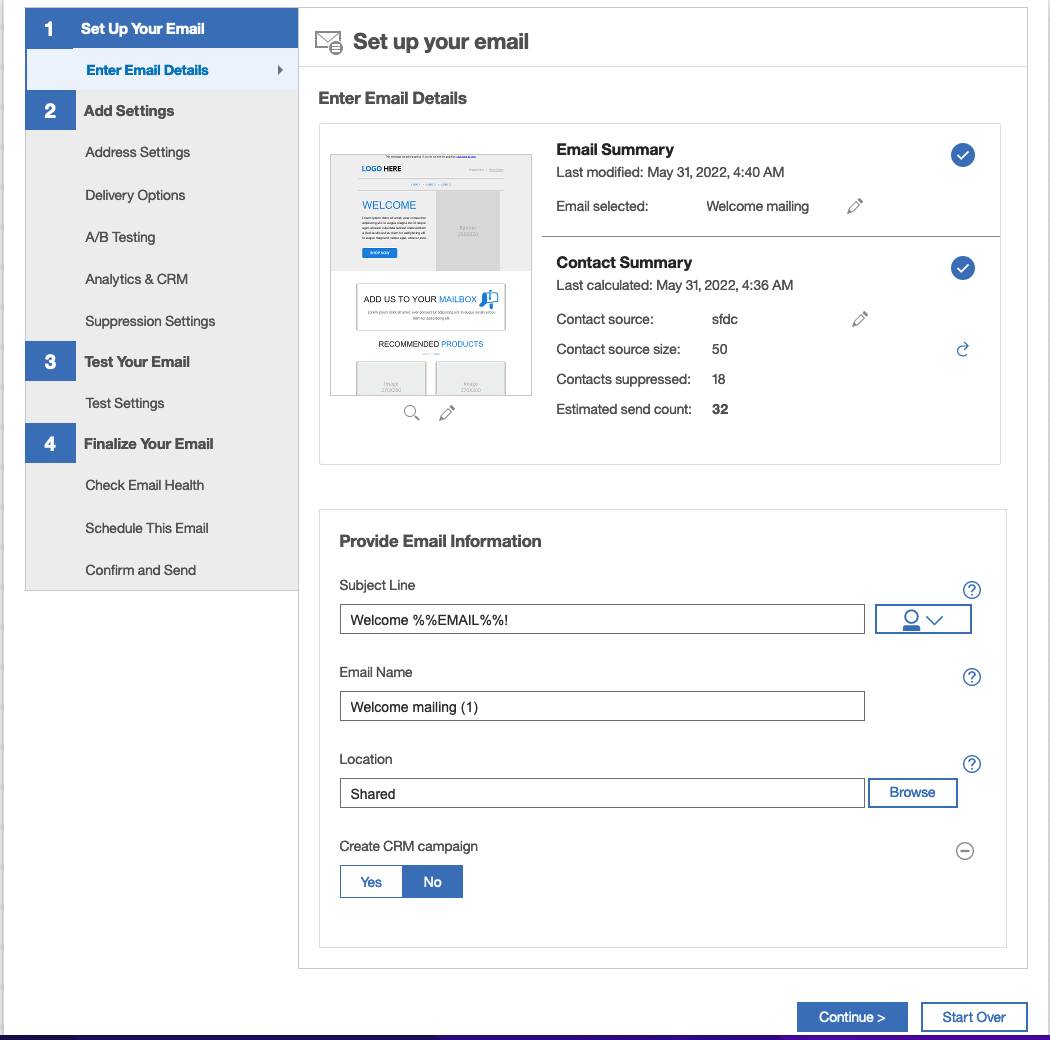Collapse the Create CRM campaign section
Viewport: 1050px width, 1040px height.
[964, 851]
